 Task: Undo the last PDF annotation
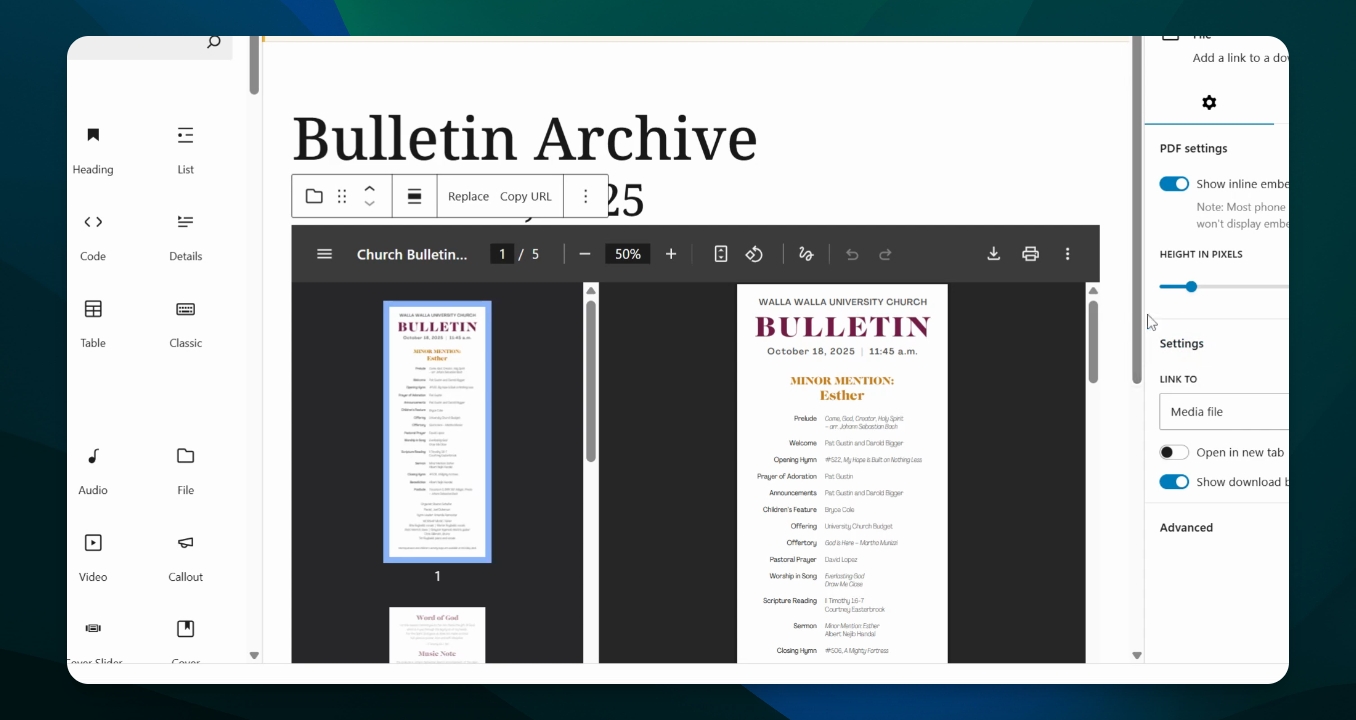tap(852, 254)
